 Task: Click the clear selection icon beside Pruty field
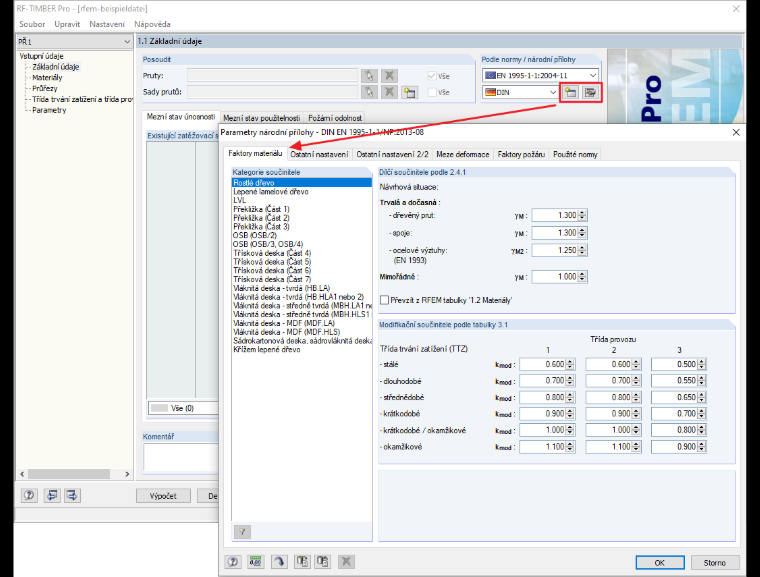pos(389,76)
